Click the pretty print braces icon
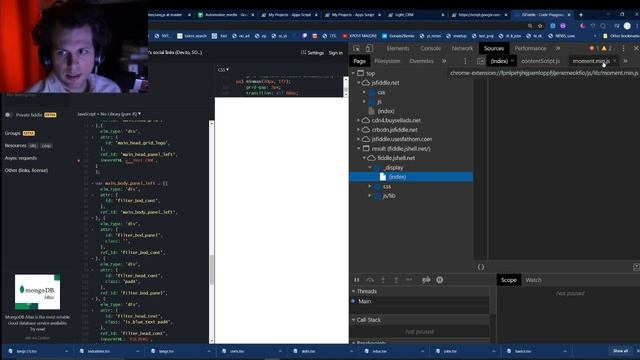The image size is (640, 360). [x=481, y=267]
